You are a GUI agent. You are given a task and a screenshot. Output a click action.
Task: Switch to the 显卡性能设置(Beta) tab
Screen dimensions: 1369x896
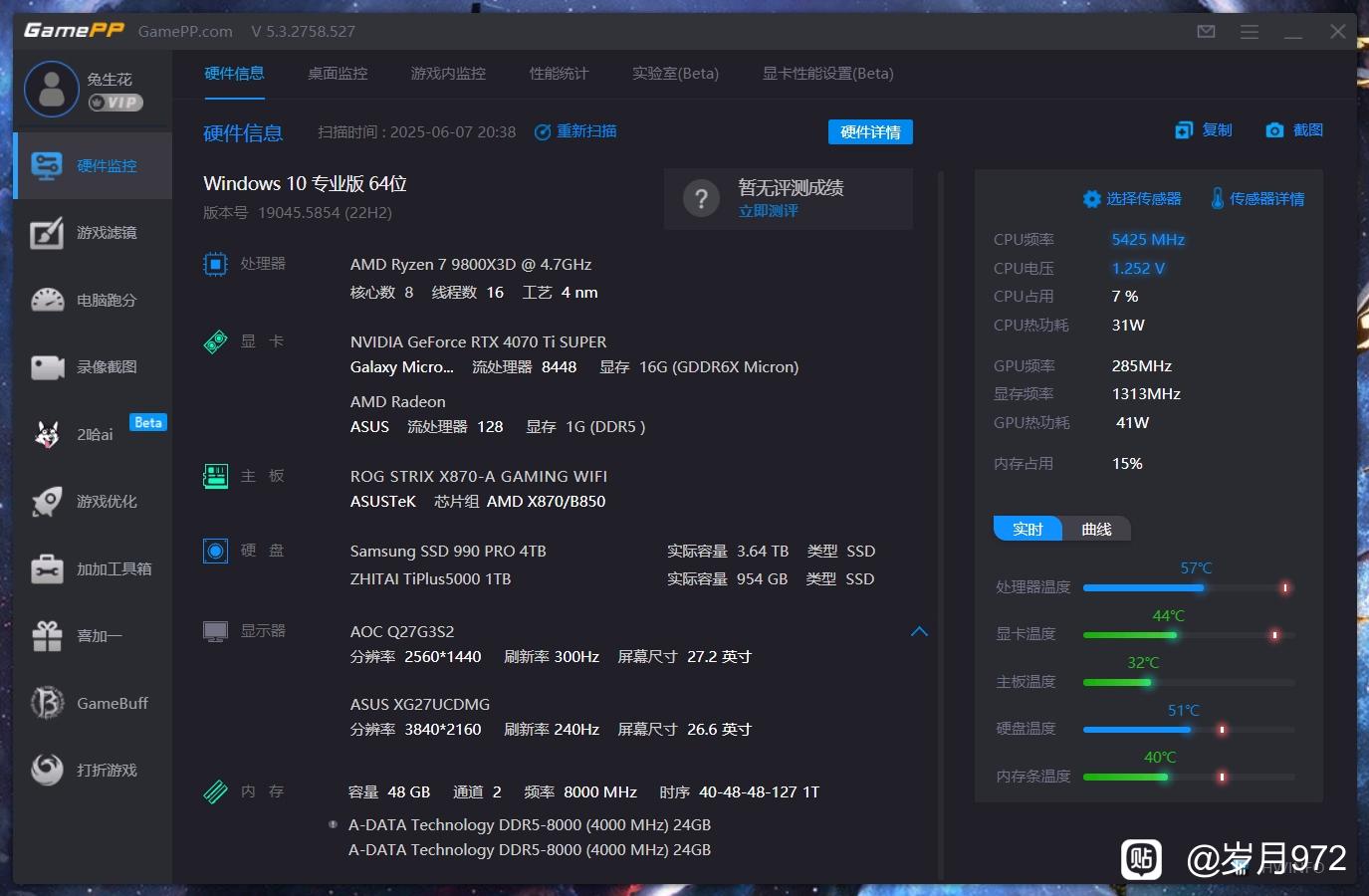point(827,73)
